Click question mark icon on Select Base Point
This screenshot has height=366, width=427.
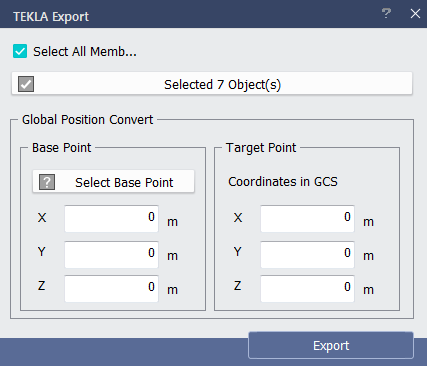click(47, 182)
